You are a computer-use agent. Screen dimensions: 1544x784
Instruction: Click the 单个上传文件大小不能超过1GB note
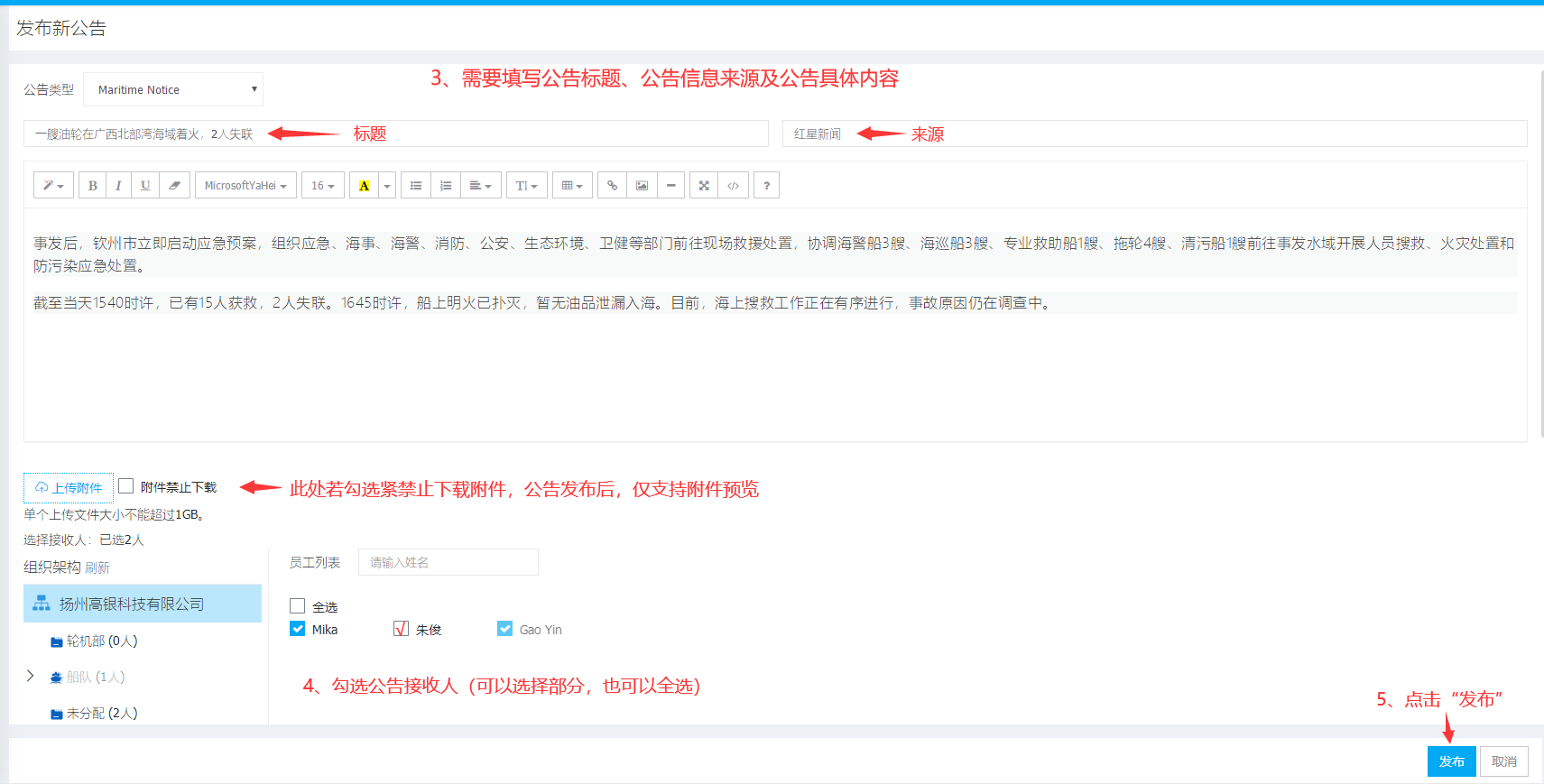pyautogui.click(x=116, y=514)
